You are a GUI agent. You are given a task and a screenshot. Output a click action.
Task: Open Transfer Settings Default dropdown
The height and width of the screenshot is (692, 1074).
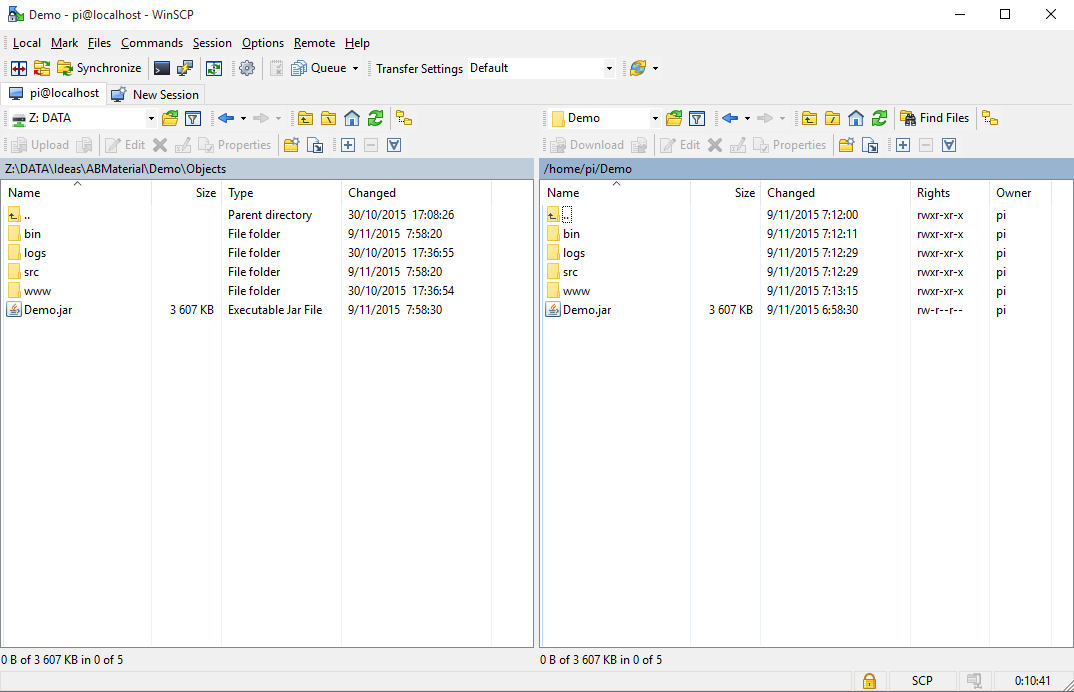541,69
